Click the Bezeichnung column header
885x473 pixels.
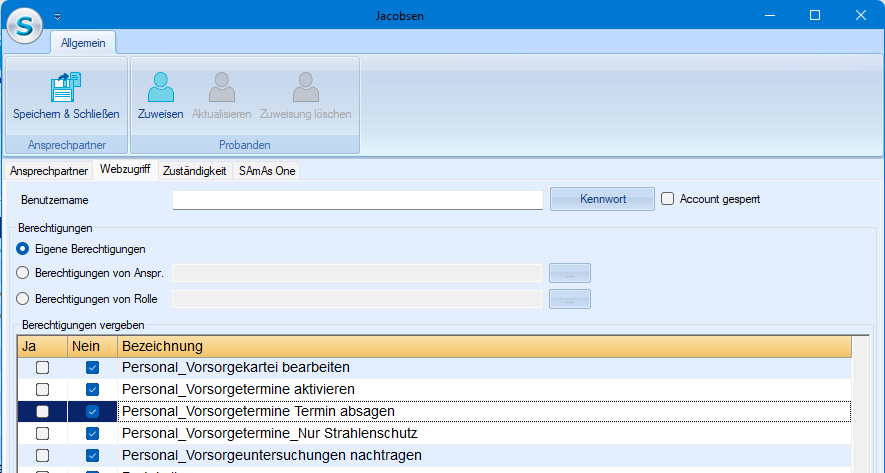(x=484, y=347)
